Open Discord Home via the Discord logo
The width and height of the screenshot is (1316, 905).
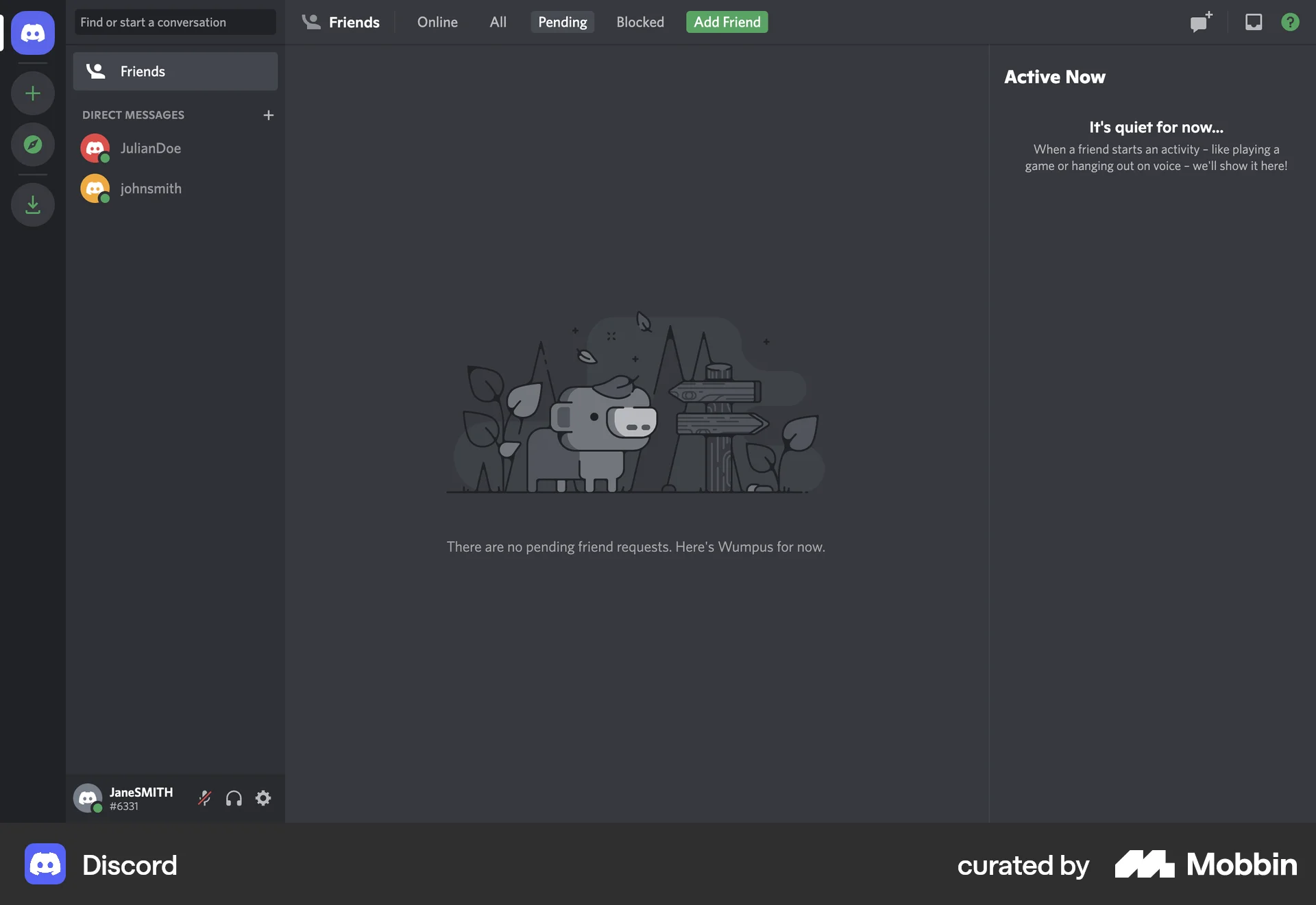tap(32, 32)
